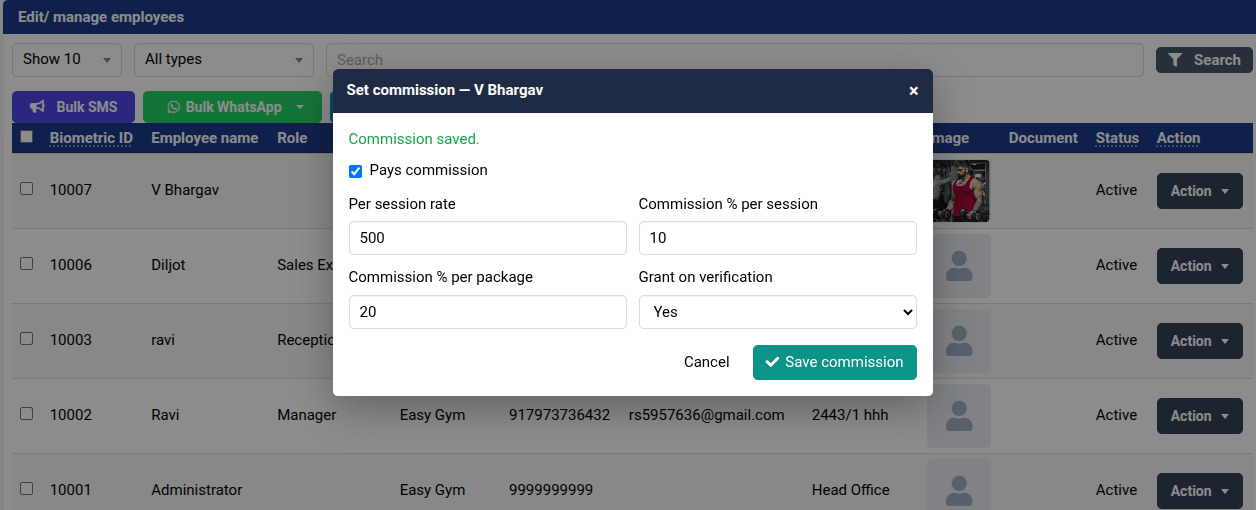This screenshot has width=1256, height=510.
Task: Click the Commission saved message
Action: [x=414, y=139]
